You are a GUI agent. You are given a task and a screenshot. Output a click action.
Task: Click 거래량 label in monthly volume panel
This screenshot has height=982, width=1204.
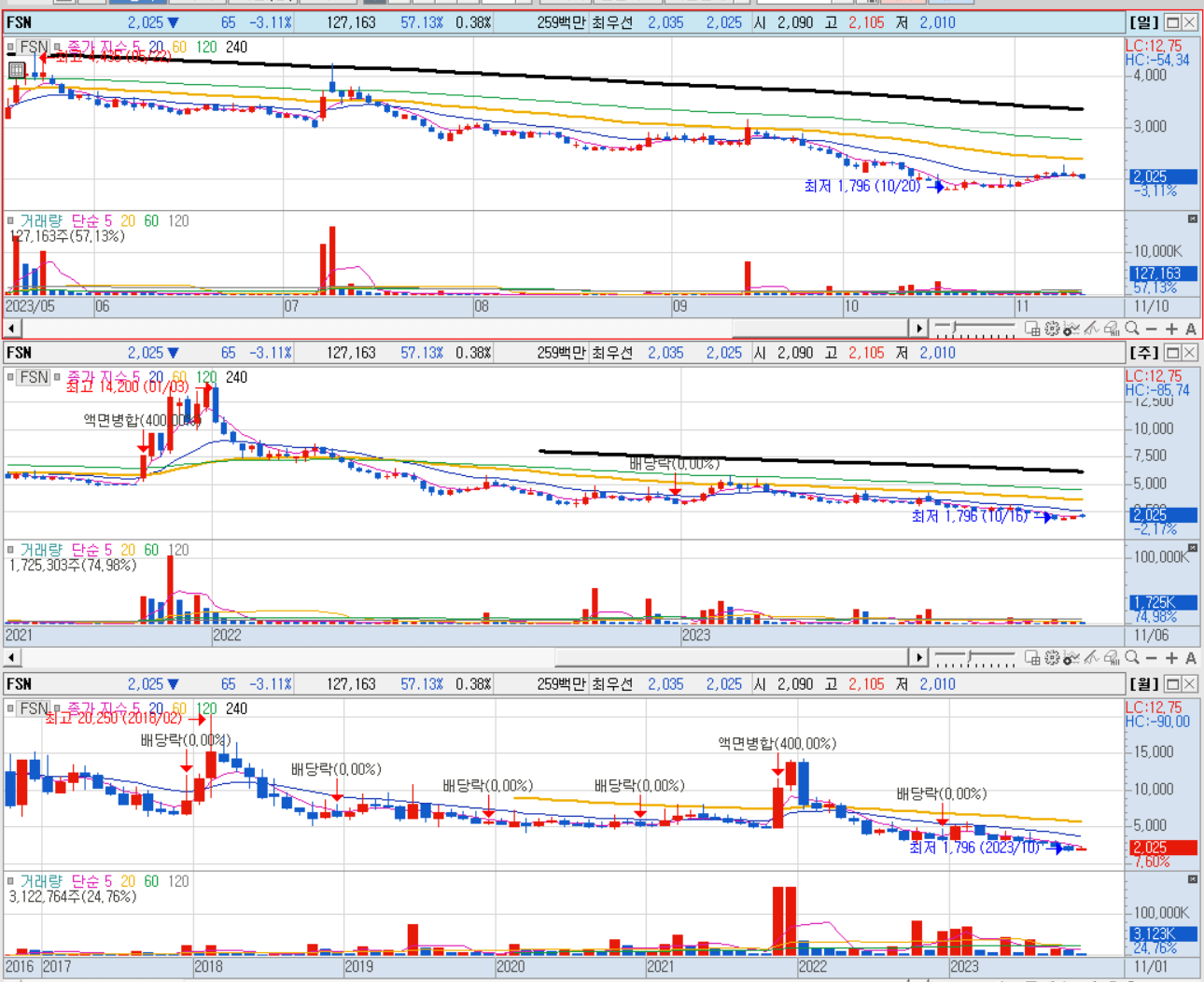[41, 882]
